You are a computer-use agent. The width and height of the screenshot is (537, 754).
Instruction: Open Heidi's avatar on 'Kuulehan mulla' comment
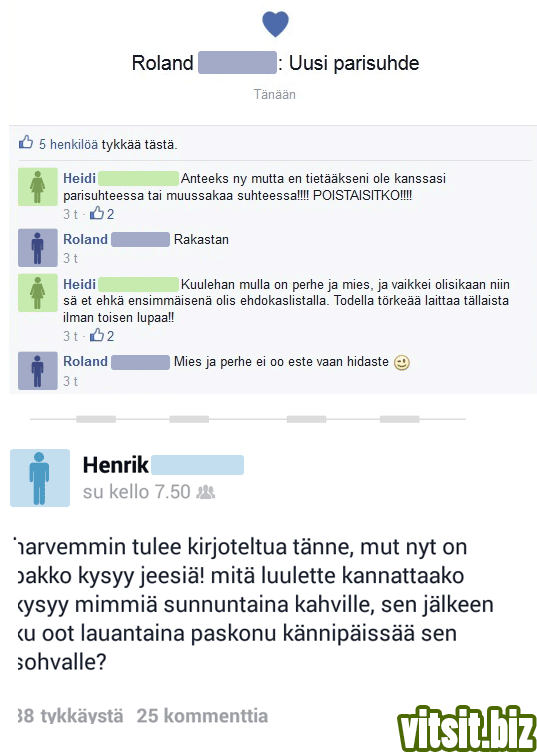pos(37,293)
